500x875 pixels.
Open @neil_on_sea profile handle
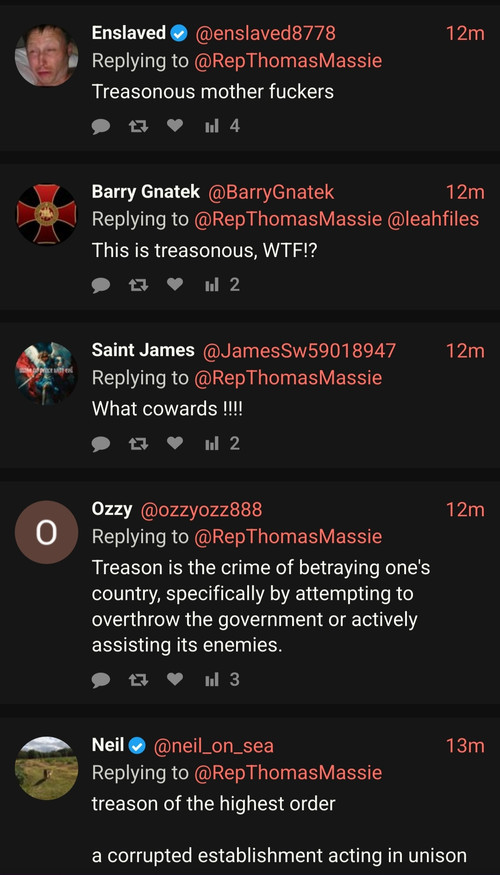pos(214,746)
